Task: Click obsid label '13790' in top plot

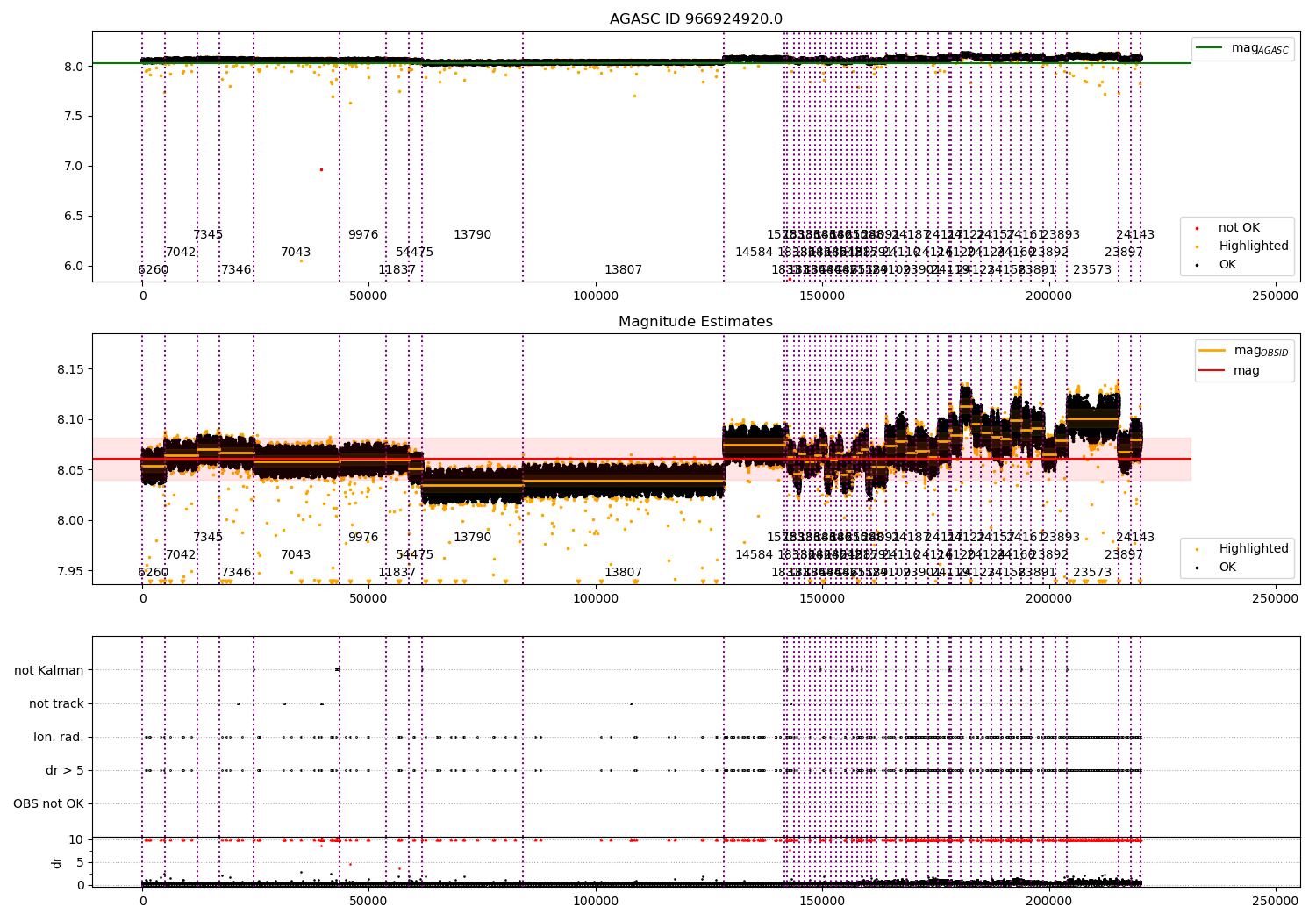Action: point(473,235)
